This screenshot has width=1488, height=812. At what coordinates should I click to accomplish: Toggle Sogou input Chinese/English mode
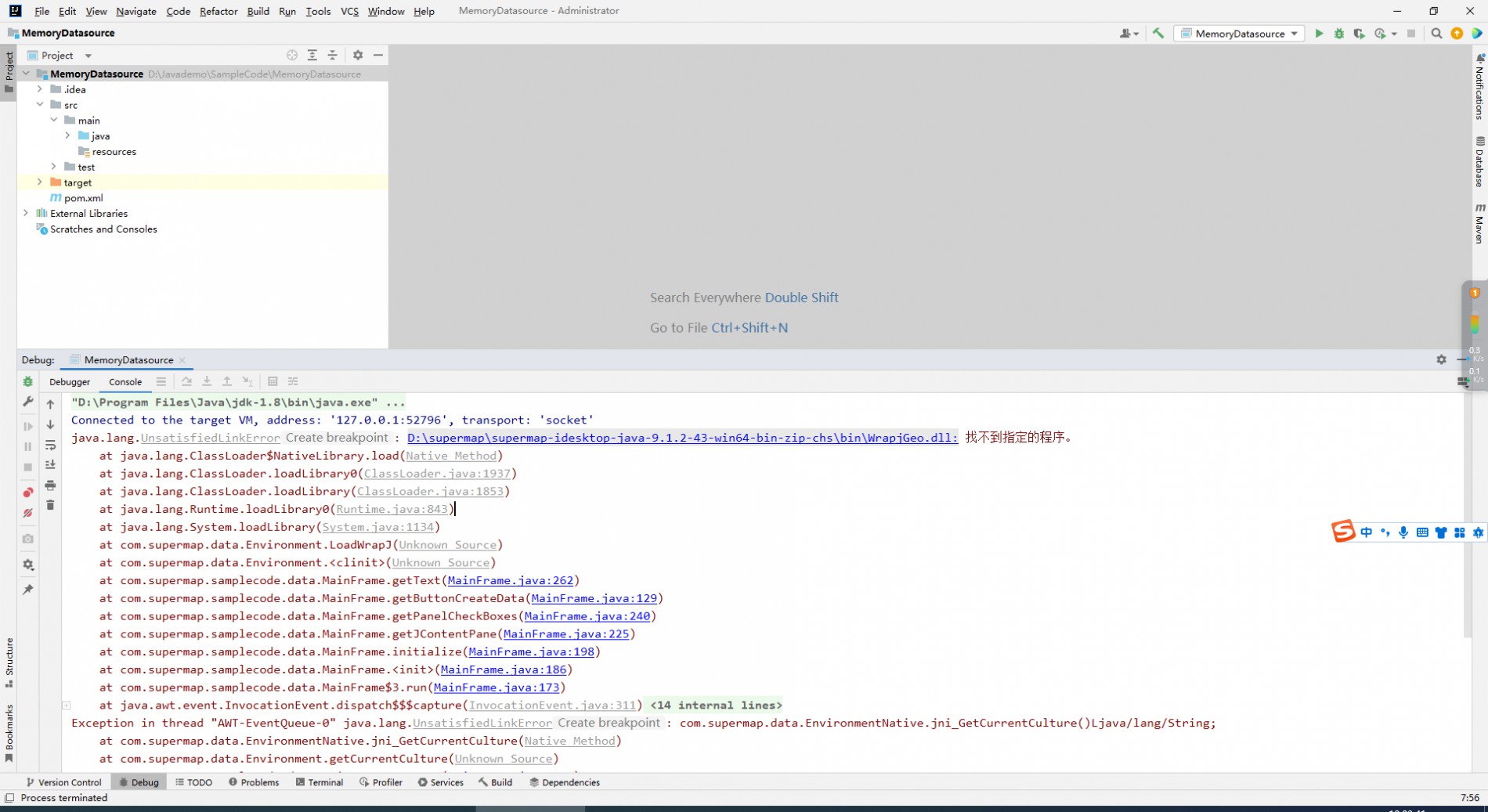(x=1367, y=532)
